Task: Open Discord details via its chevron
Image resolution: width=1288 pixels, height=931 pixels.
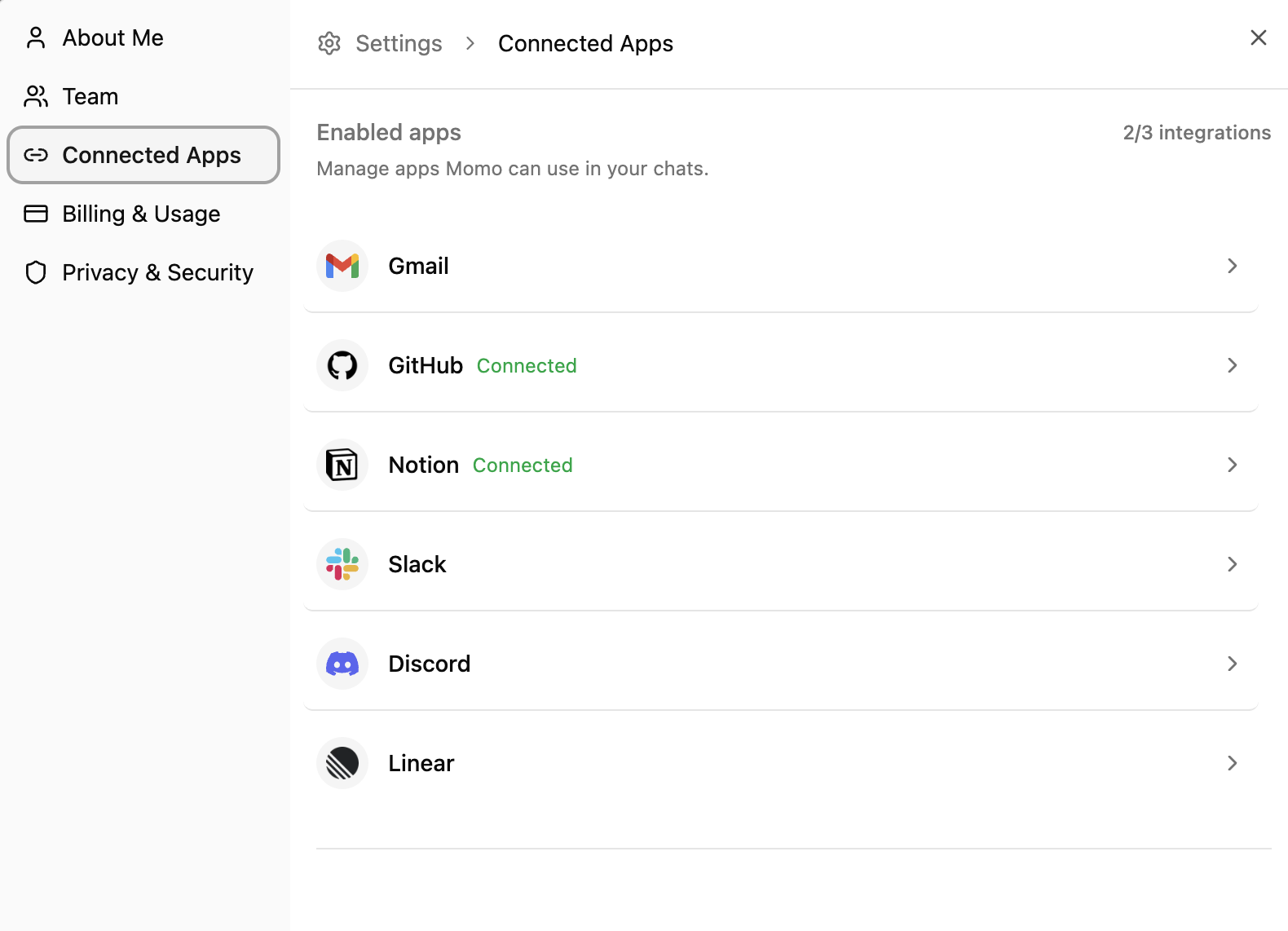Action: coord(1232,664)
